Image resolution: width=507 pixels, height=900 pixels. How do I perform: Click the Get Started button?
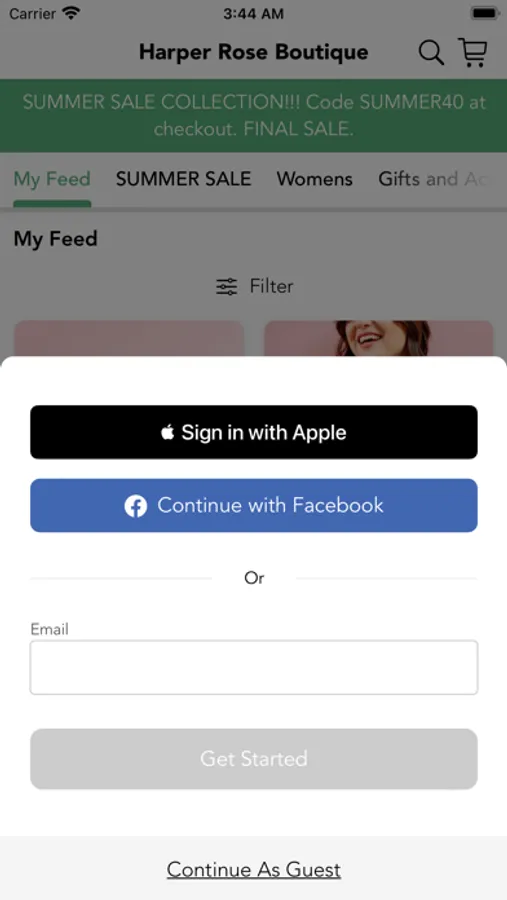(254, 759)
